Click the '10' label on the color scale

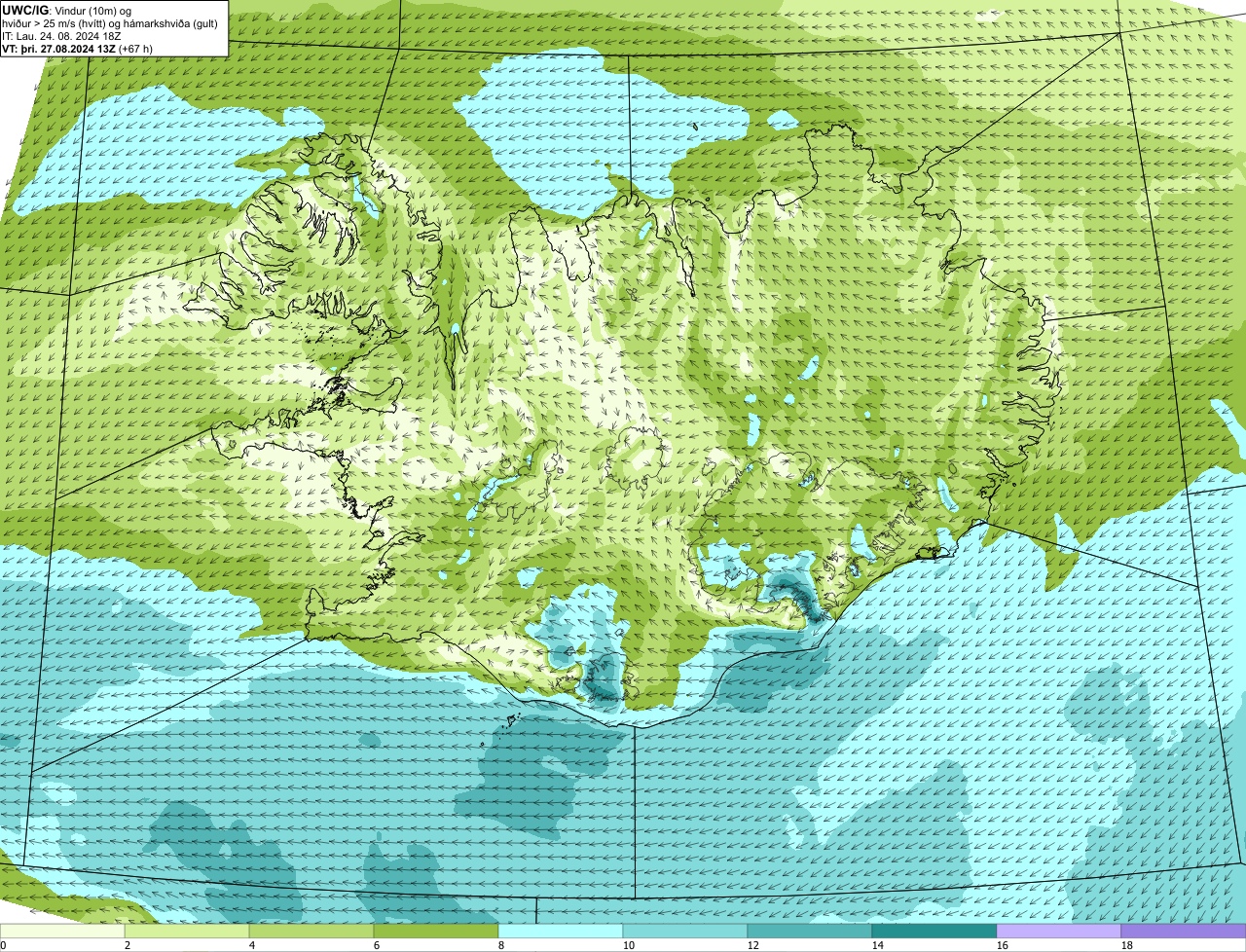coord(629,945)
